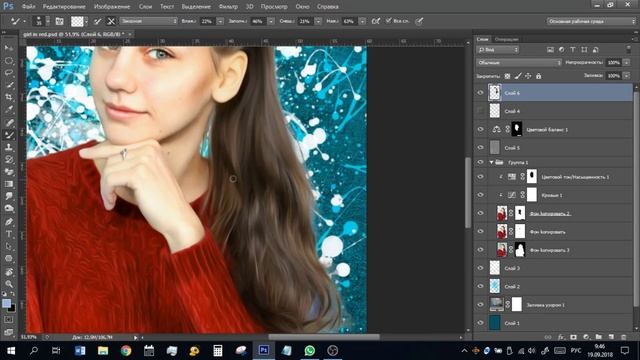This screenshot has width=640, height=360.
Task: Click foreground color swatch in toolbar
Action: tap(7, 303)
